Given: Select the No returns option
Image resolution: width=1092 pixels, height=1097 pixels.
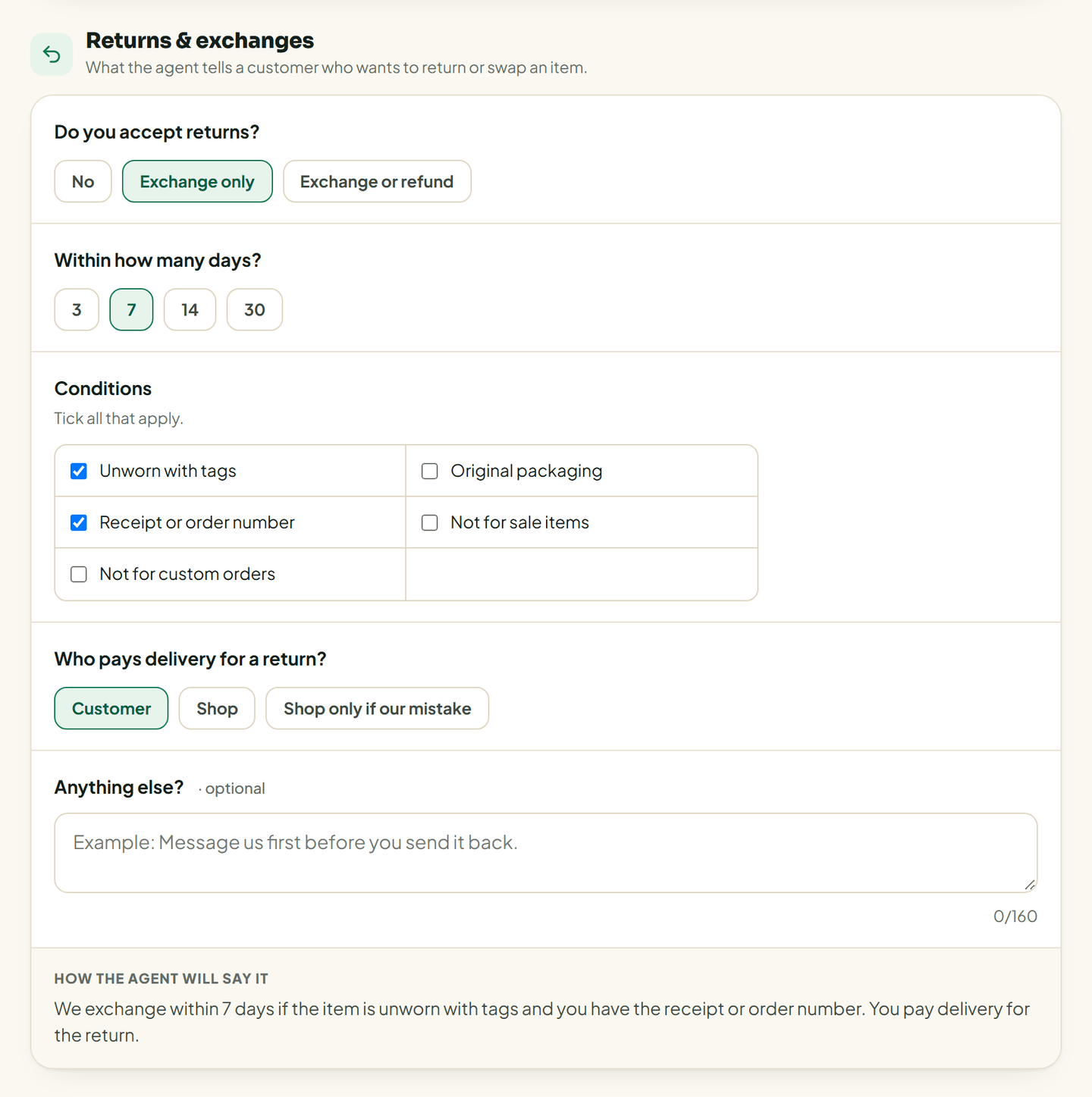Looking at the screenshot, I should pyautogui.click(x=83, y=181).
